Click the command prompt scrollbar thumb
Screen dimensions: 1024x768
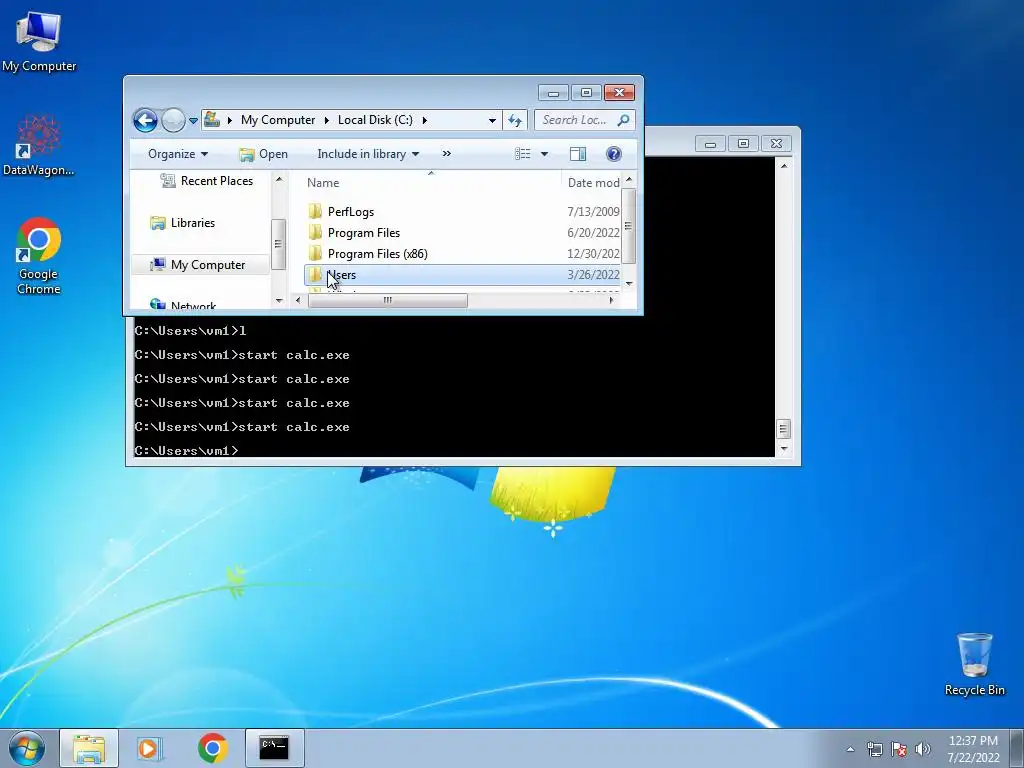coord(784,429)
